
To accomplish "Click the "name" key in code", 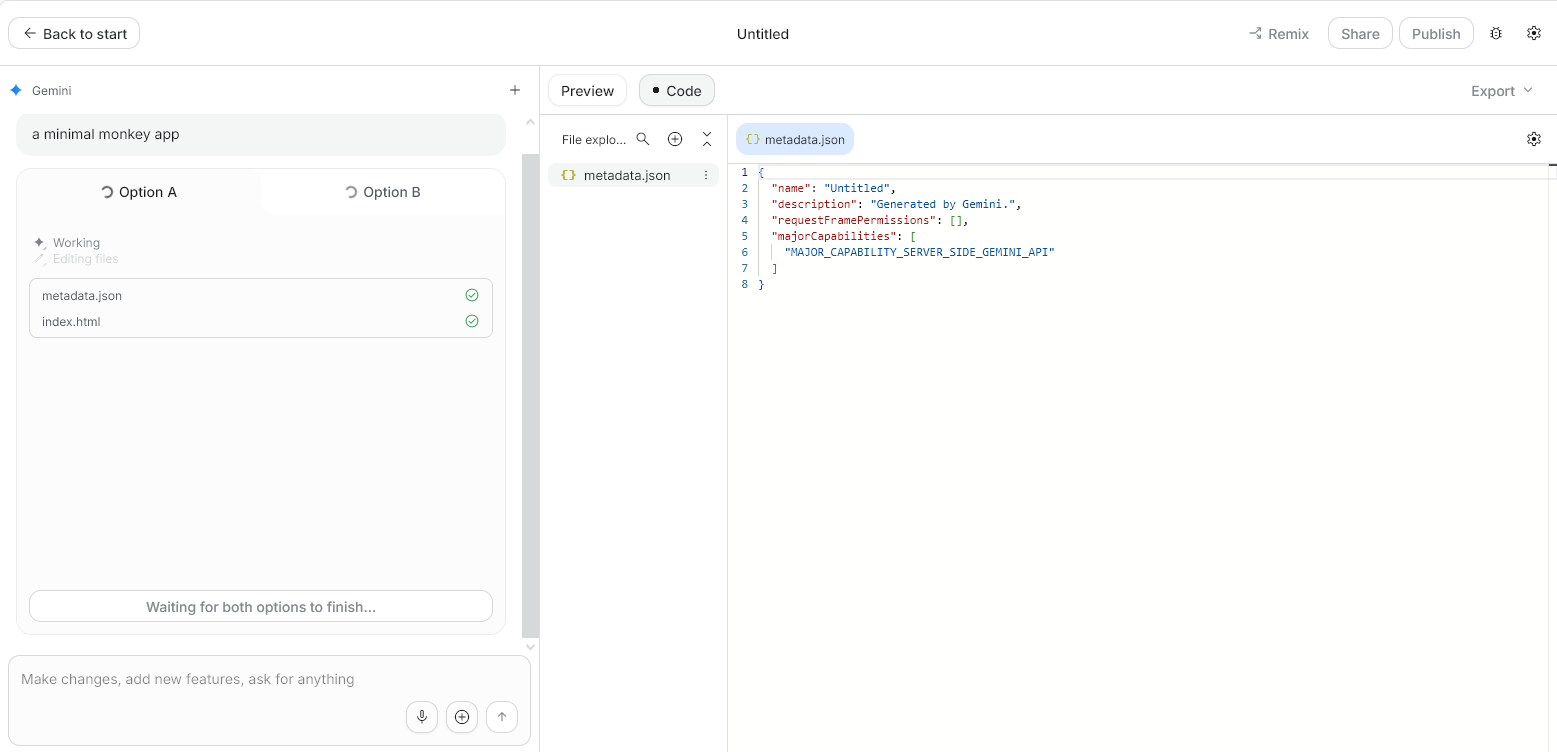I will pyautogui.click(x=790, y=188).
